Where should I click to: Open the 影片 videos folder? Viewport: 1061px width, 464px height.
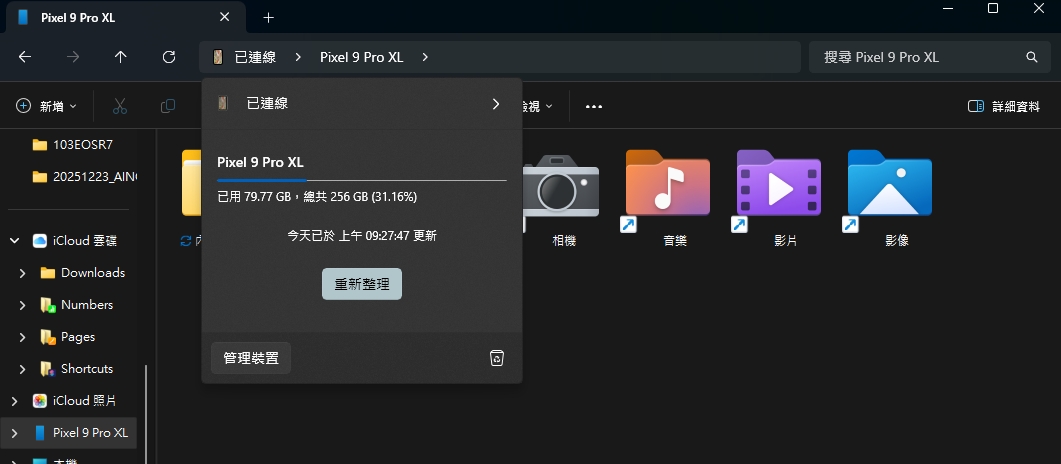[x=778, y=199]
